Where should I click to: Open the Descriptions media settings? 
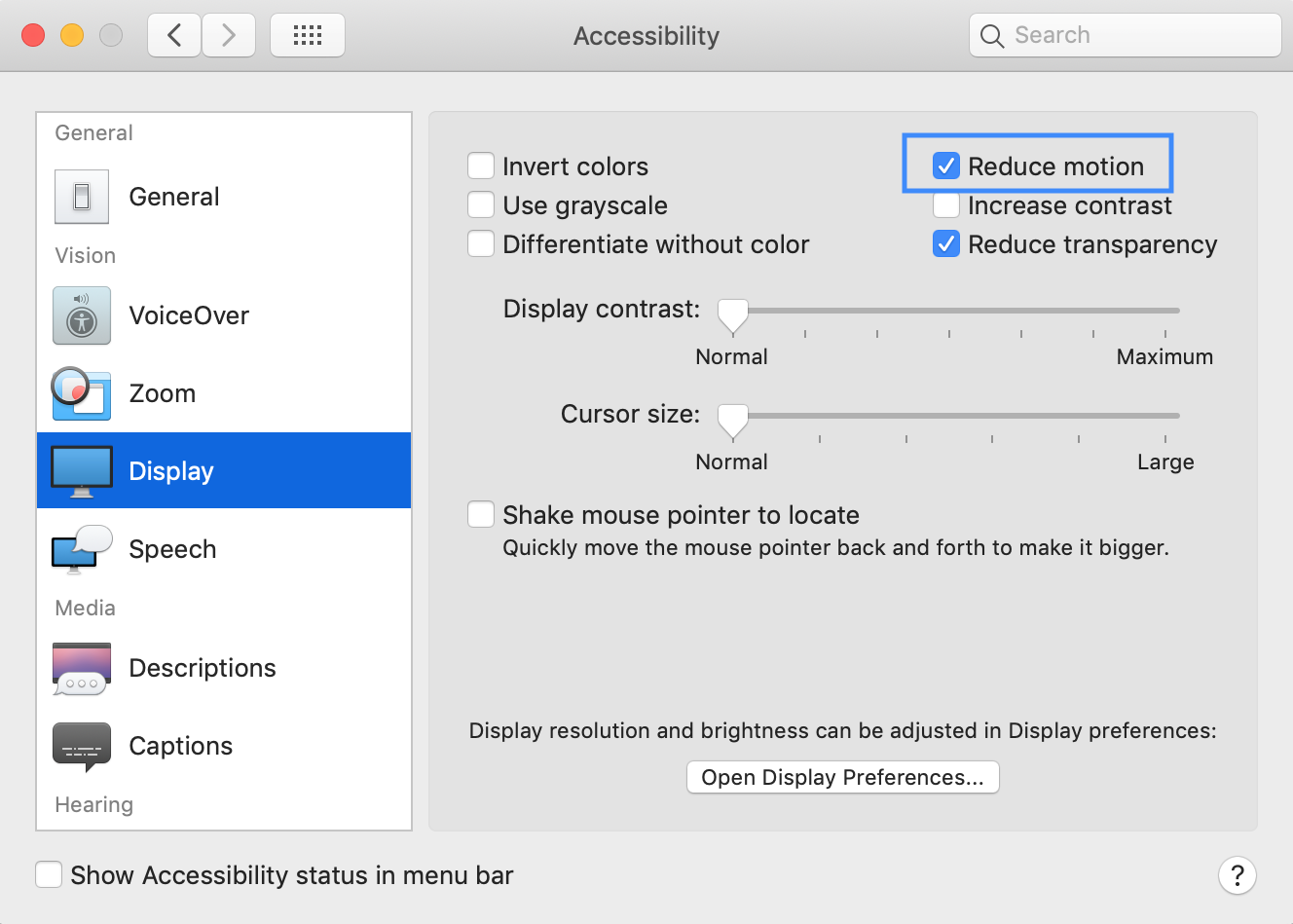(x=224, y=668)
